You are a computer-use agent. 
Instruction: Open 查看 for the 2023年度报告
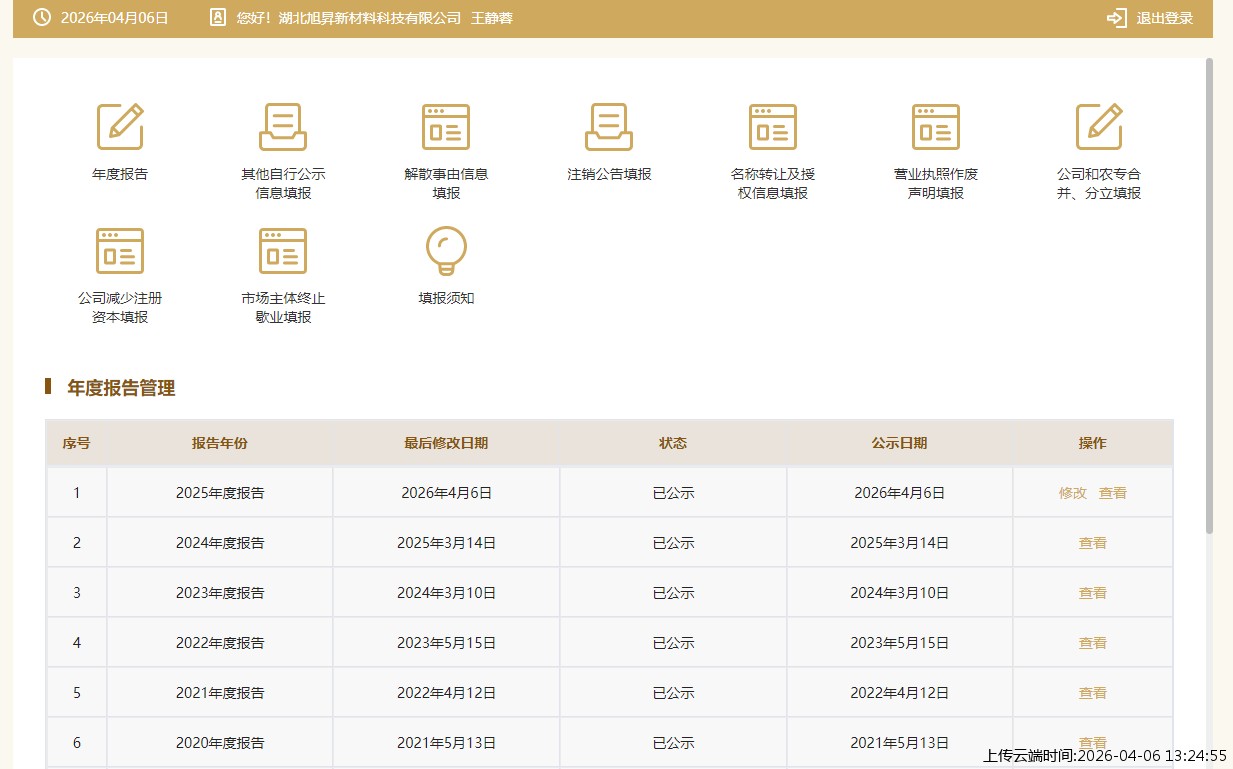tap(1092, 593)
